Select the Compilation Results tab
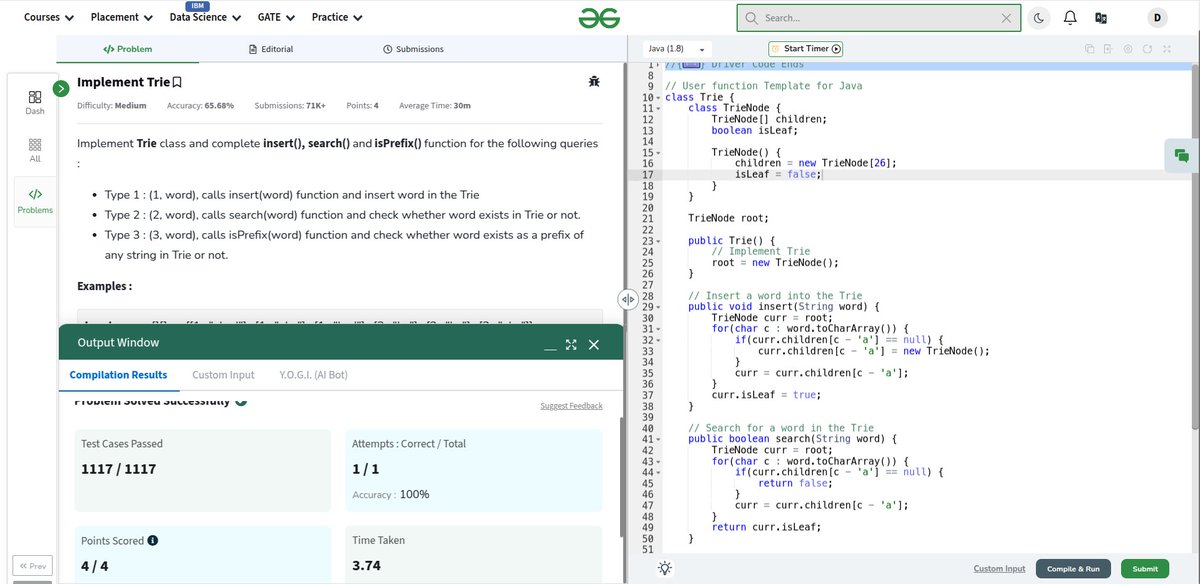1200x584 pixels. 118,375
